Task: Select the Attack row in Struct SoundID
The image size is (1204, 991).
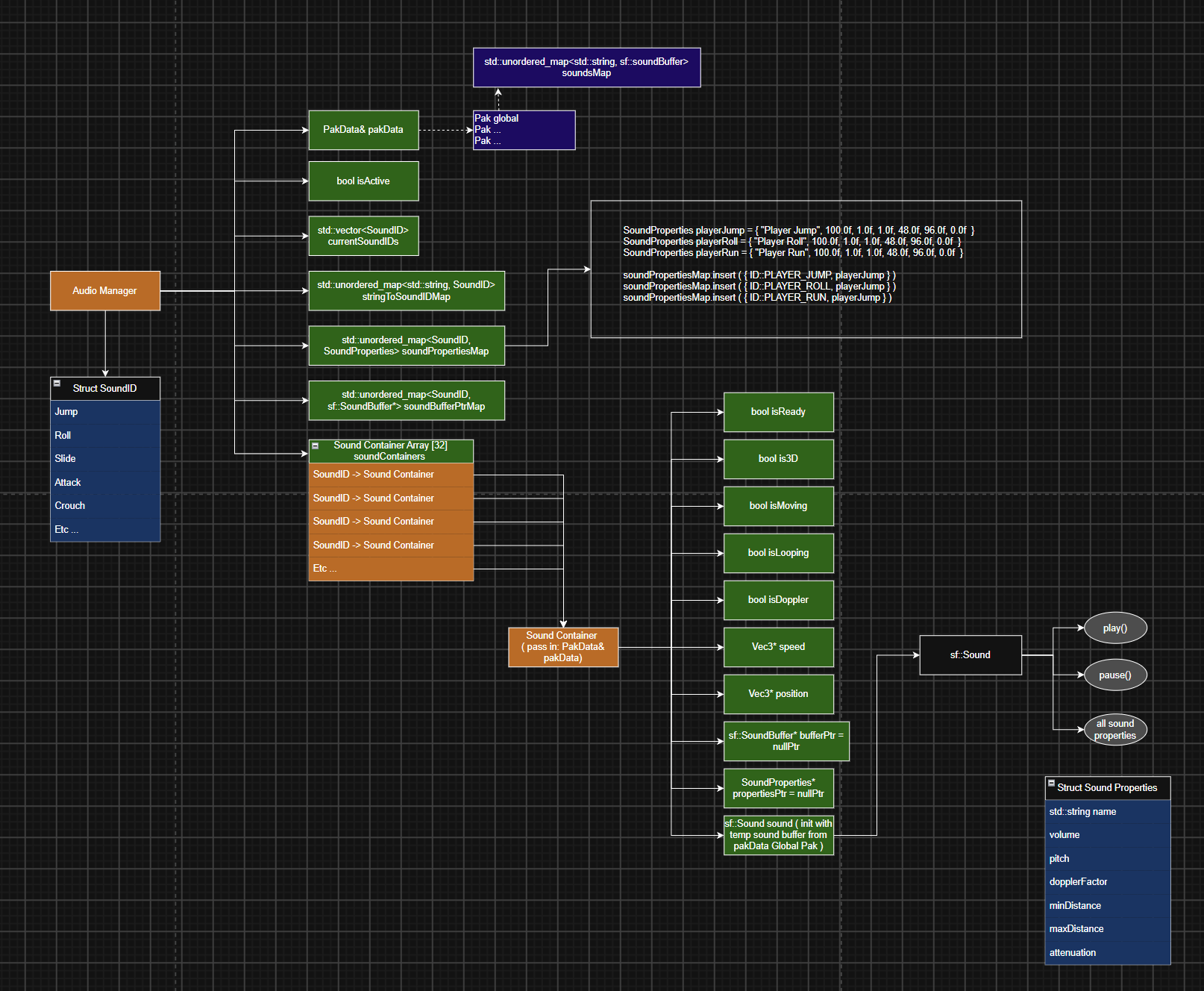Action: (105, 483)
